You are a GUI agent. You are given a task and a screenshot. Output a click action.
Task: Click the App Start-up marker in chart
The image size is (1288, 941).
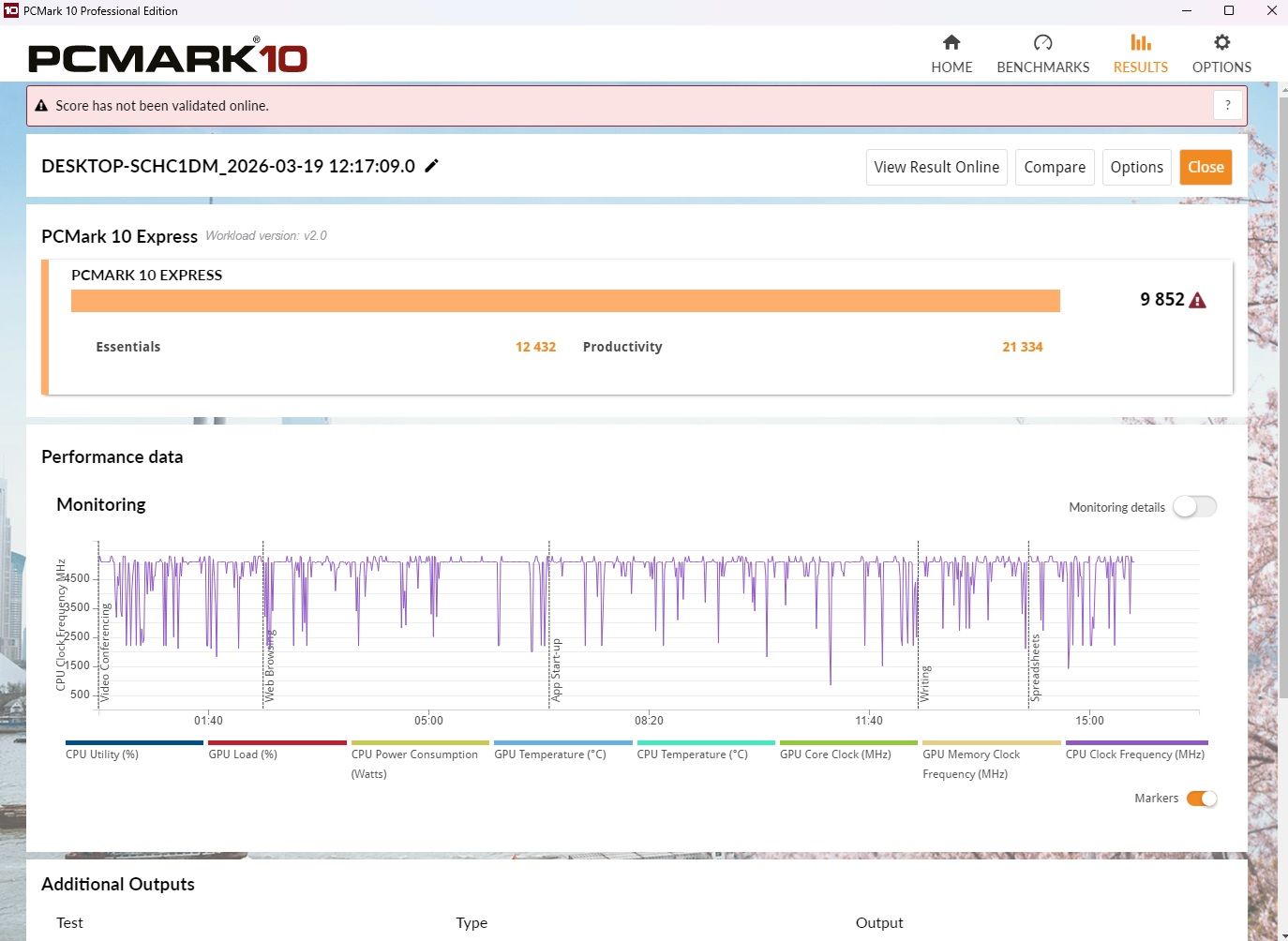point(556,669)
